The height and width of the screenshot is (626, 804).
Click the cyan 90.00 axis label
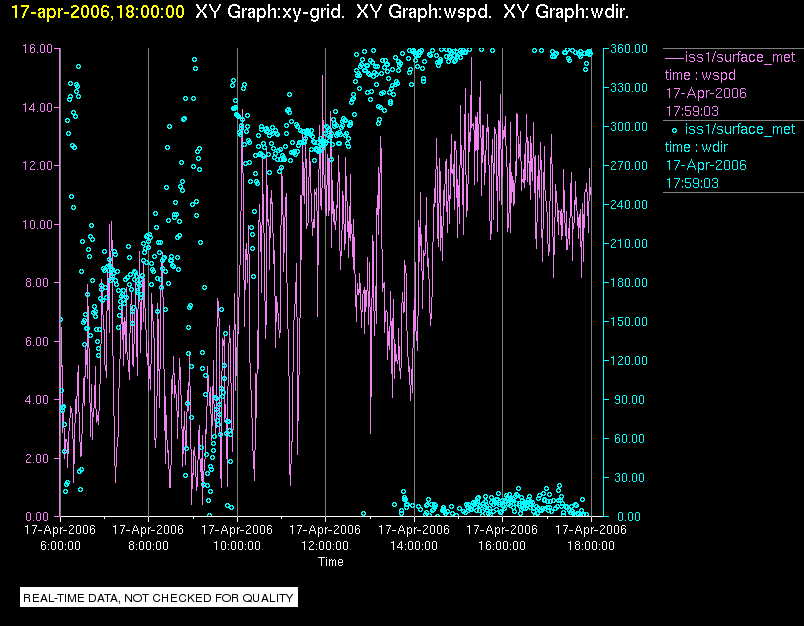[631, 399]
